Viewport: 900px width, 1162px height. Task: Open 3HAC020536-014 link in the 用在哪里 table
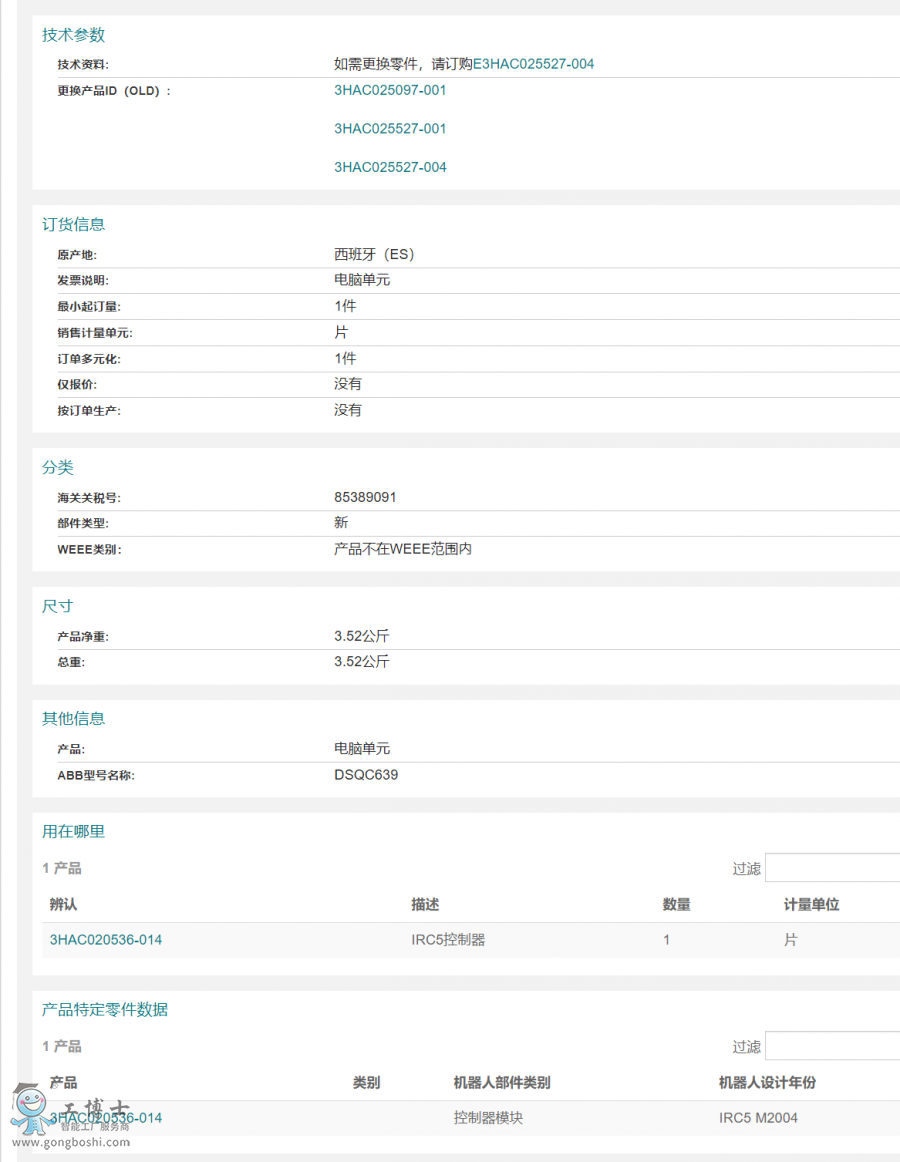pyautogui.click(x=106, y=940)
